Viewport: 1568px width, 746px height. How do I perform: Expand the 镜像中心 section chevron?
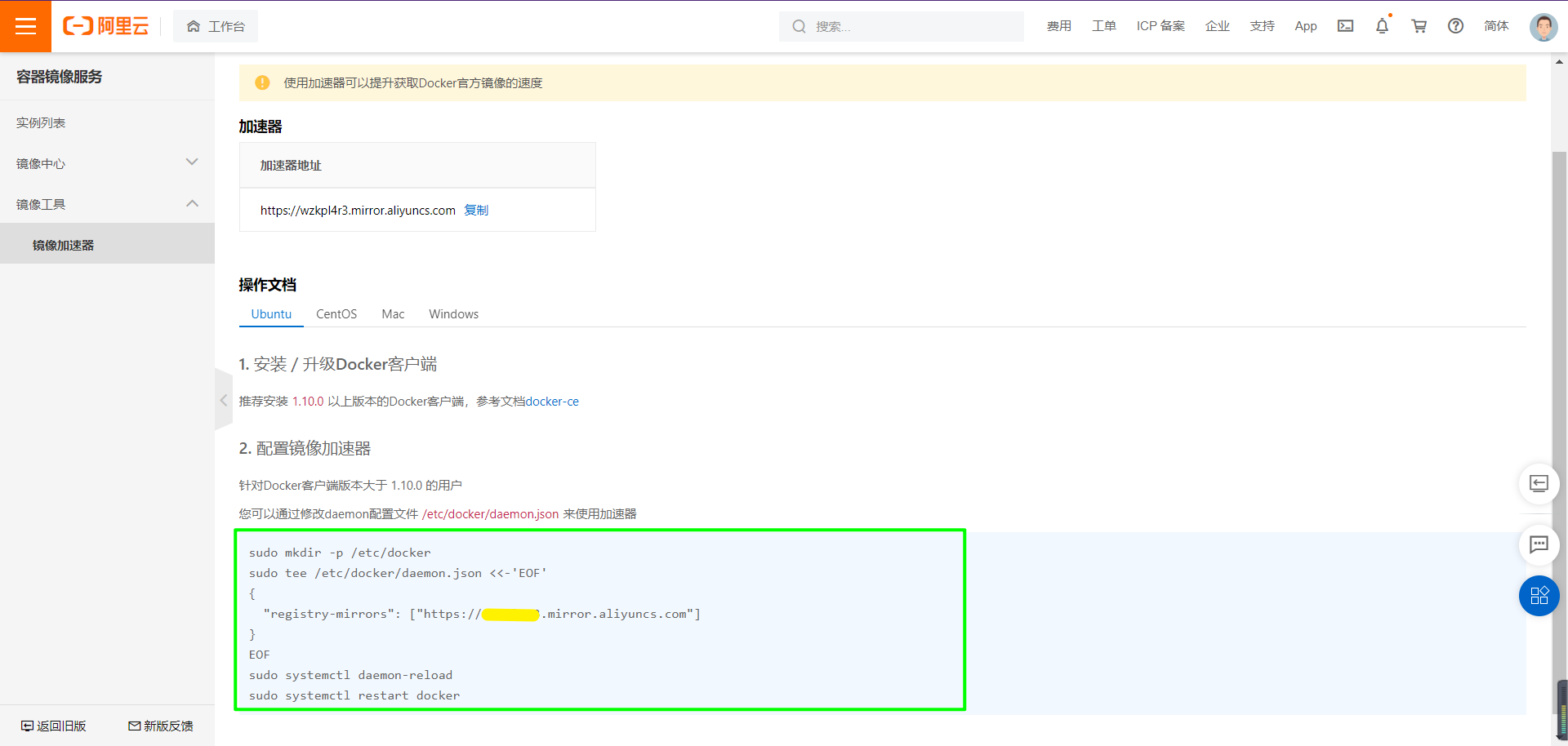click(192, 162)
